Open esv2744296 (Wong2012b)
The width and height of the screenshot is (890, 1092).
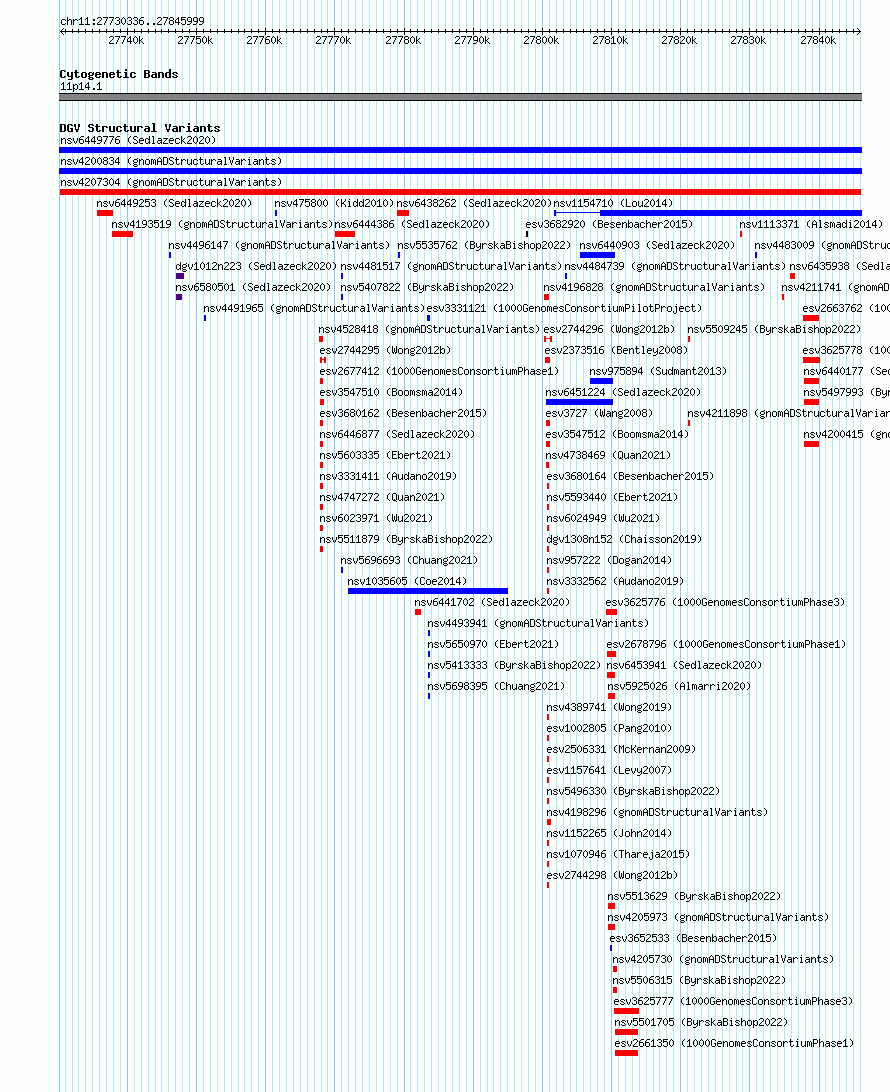609,328
